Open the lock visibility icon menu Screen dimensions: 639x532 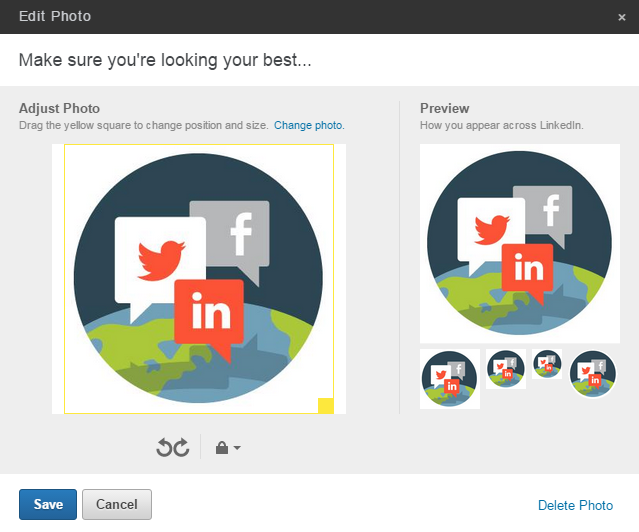coord(222,448)
